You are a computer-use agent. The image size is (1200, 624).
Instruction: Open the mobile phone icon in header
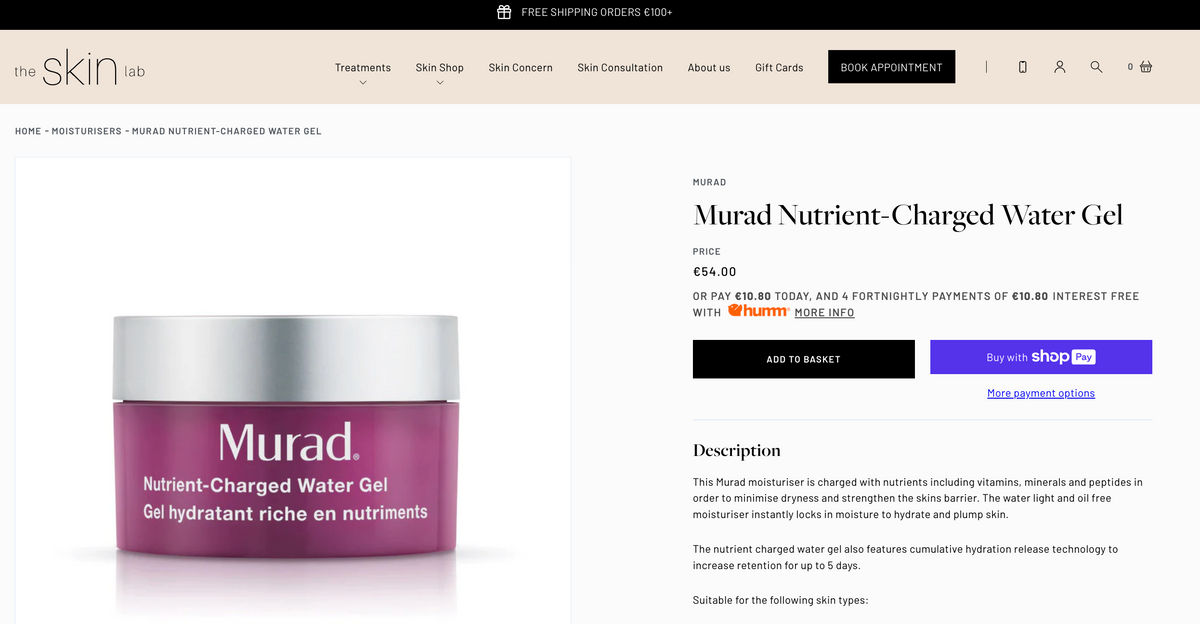click(1022, 67)
